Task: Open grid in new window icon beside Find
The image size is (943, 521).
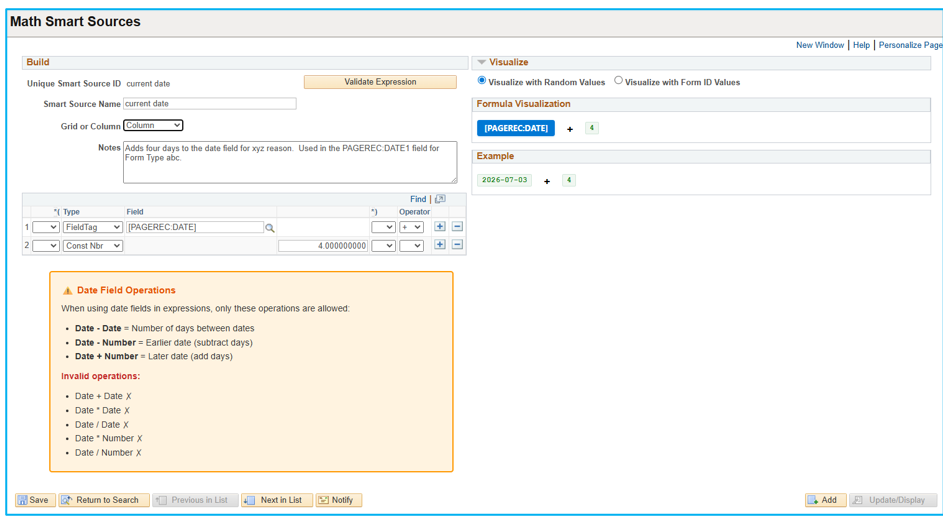Action: 440,199
